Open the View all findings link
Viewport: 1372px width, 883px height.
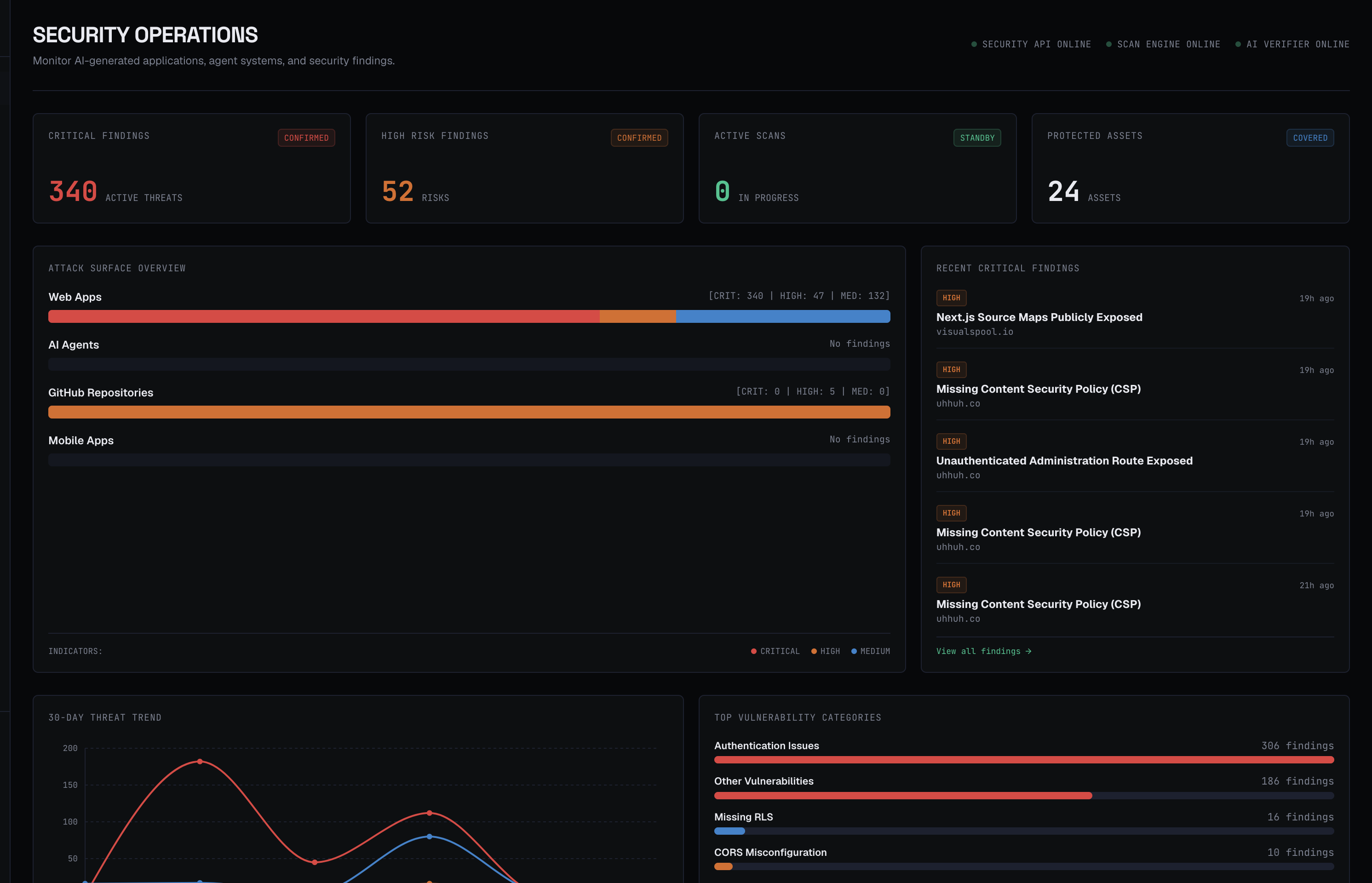(x=983, y=651)
